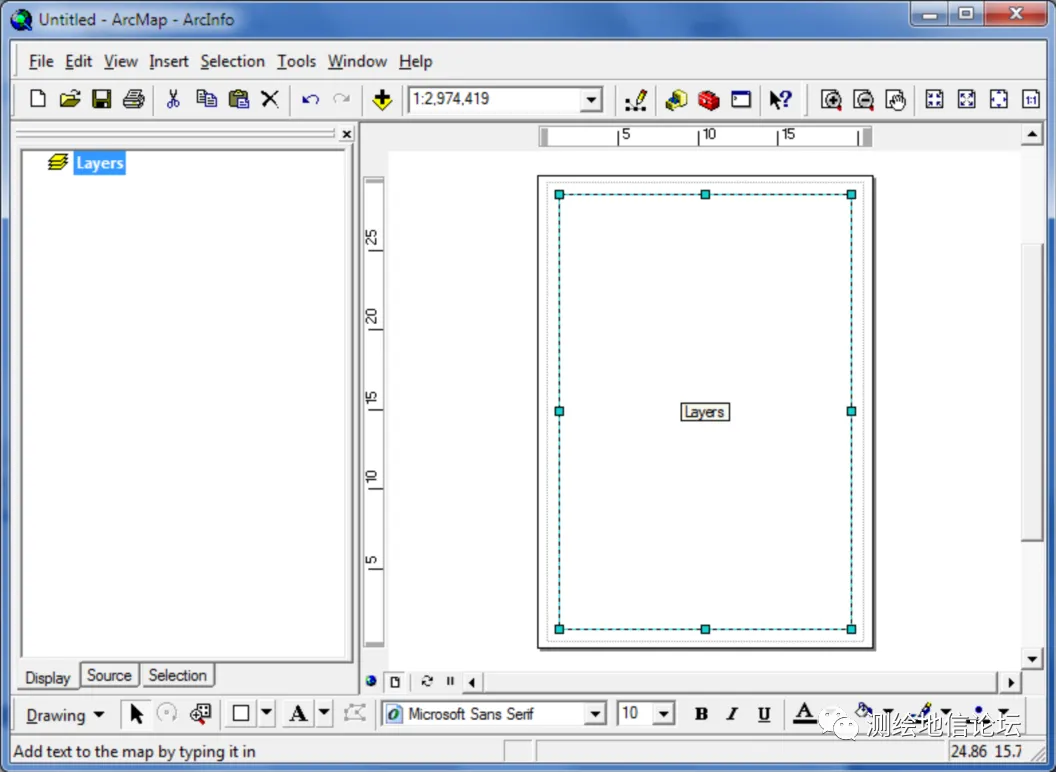Open the Editor Toolbar pencil icon
The height and width of the screenshot is (772, 1056).
click(635, 100)
